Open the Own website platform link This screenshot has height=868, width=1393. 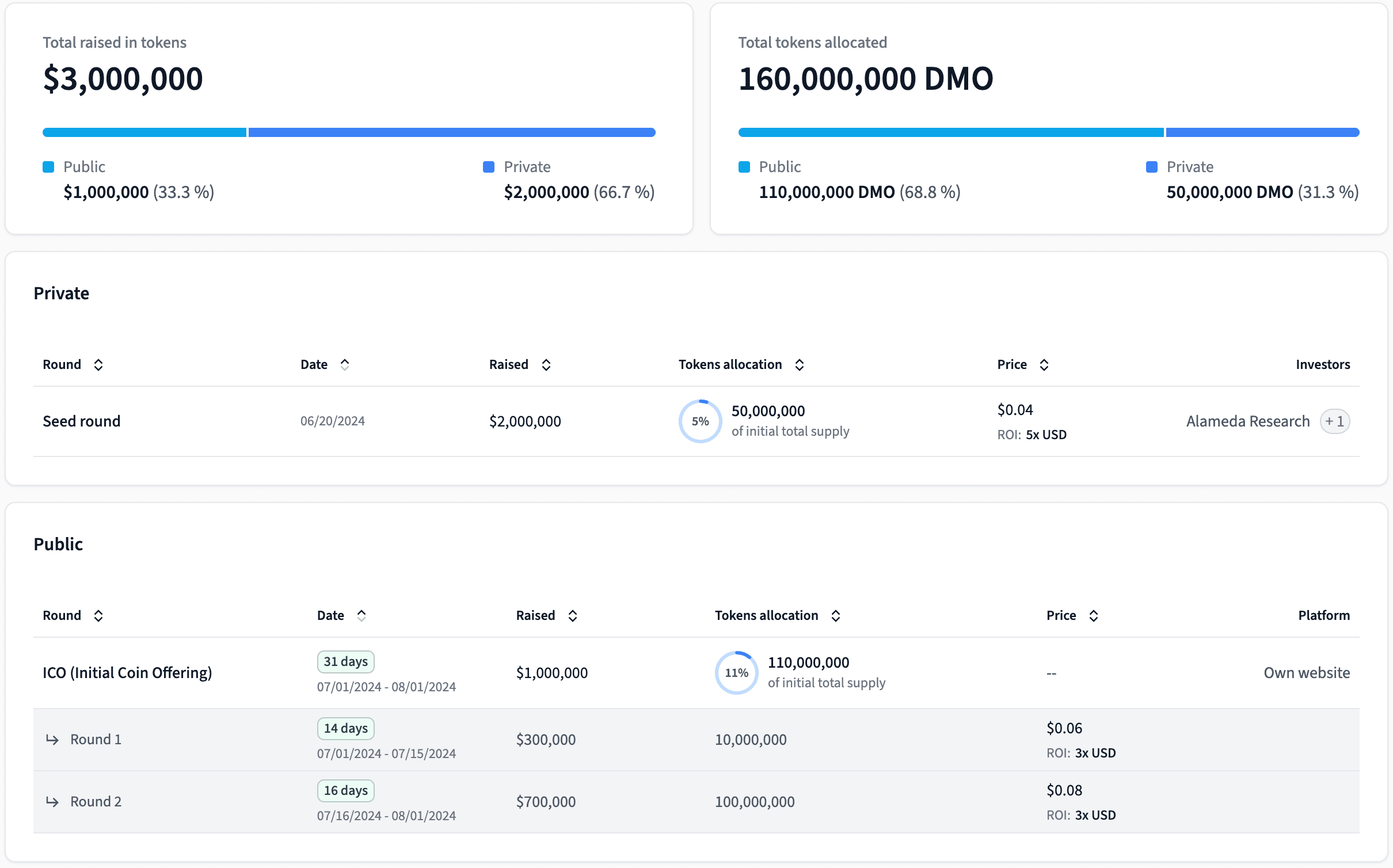[x=1306, y=673]
